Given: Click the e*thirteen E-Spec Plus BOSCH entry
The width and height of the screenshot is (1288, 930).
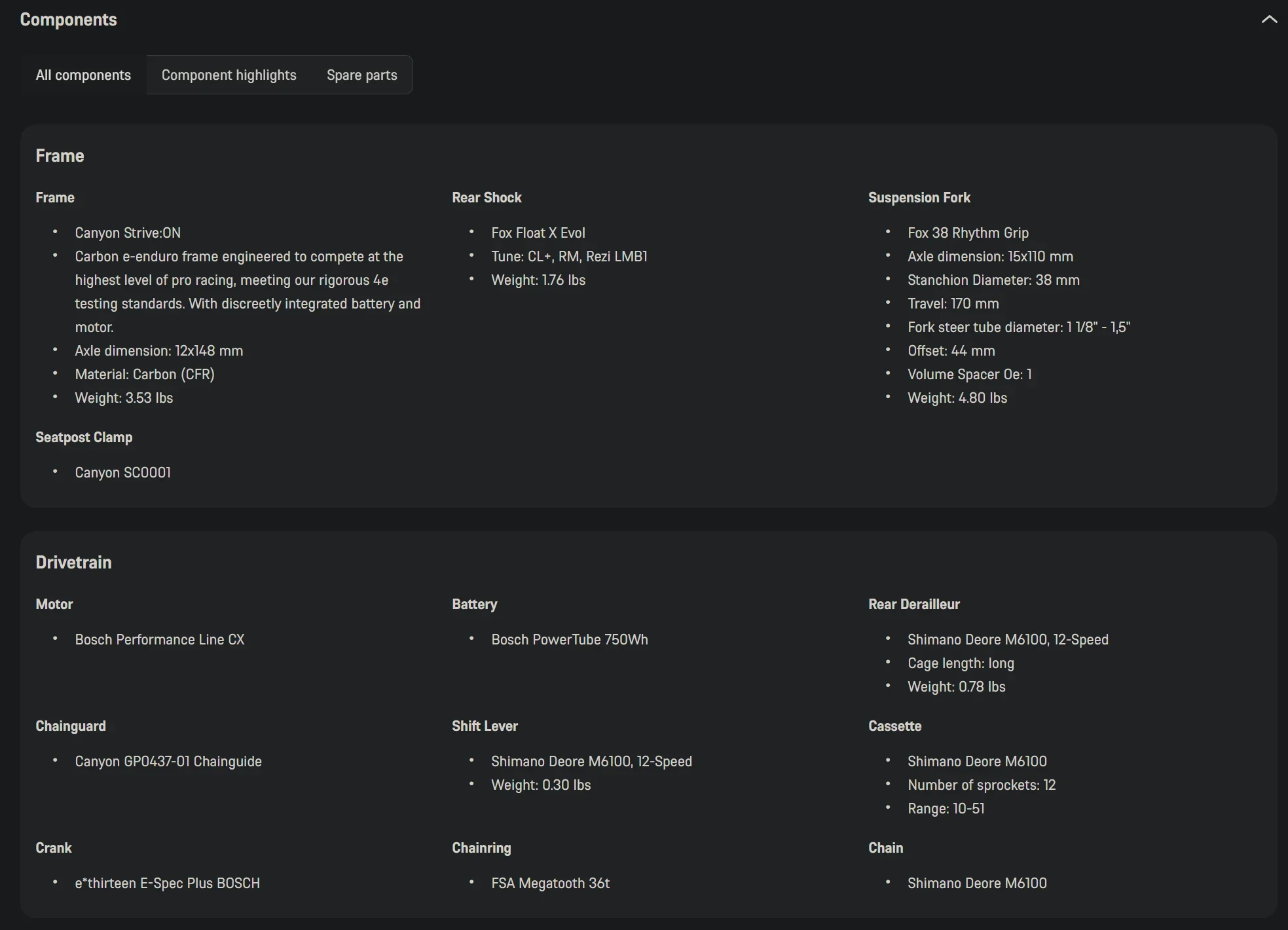Looking at the screenshot, I should coord(168,883).
